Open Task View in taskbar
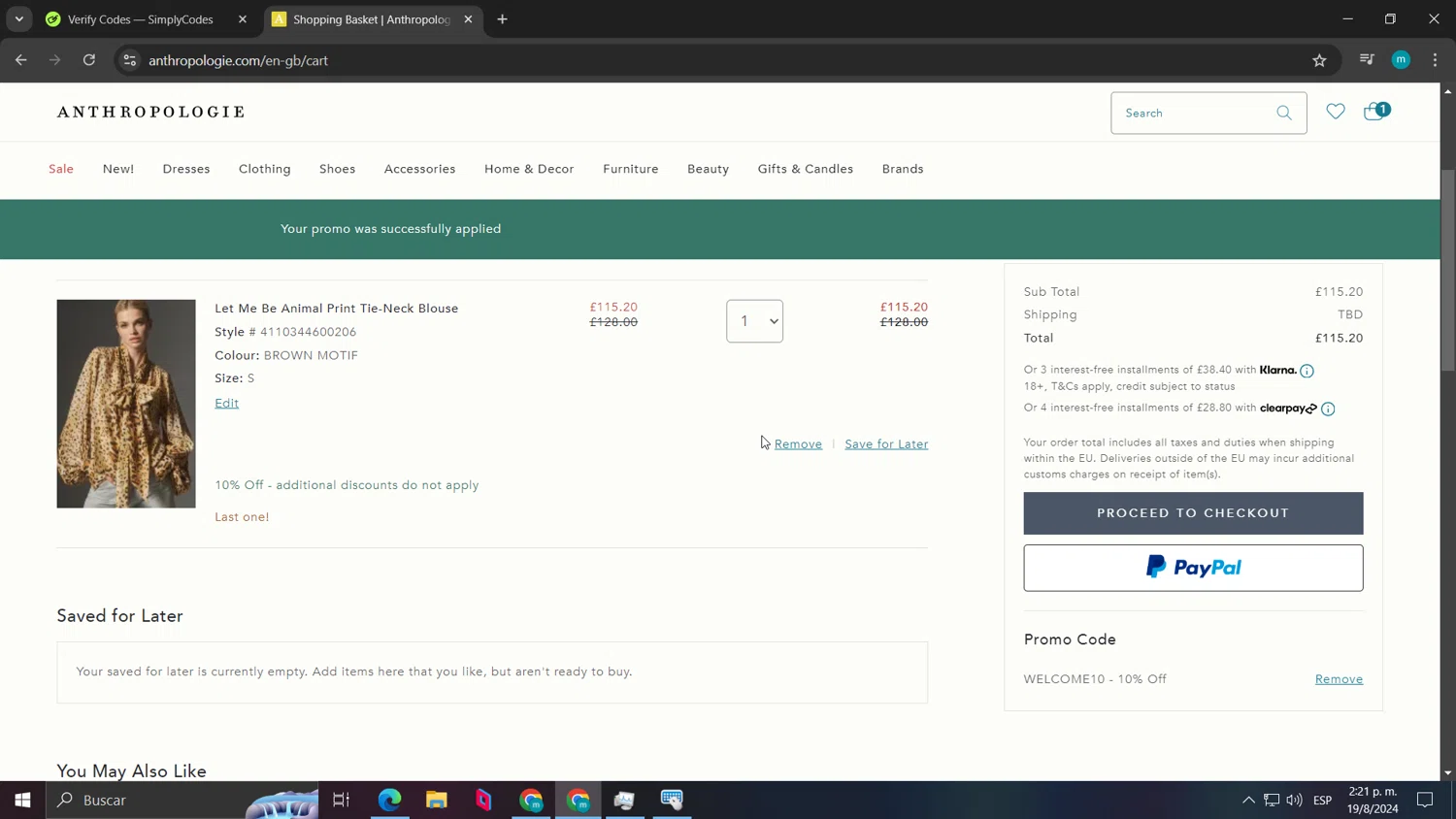Image resolution: width=1456 pixels, height=819 pixels. click(341, 801)
